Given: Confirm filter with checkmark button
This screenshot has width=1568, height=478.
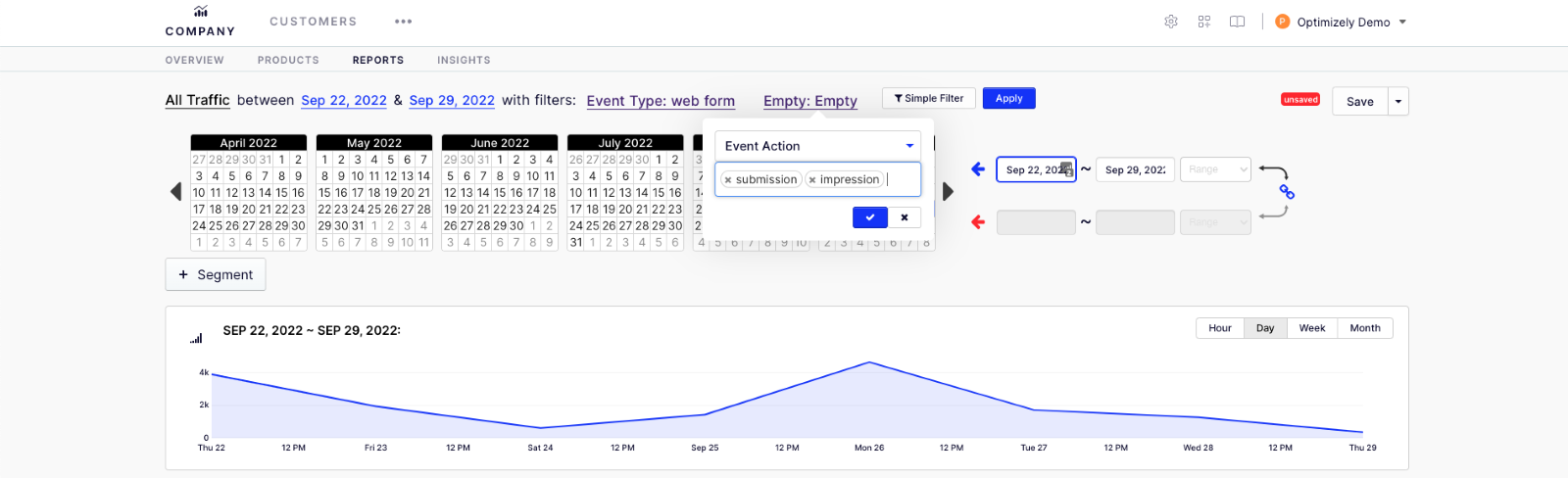Looking at the screenshot, I should [x=870, y=217].
